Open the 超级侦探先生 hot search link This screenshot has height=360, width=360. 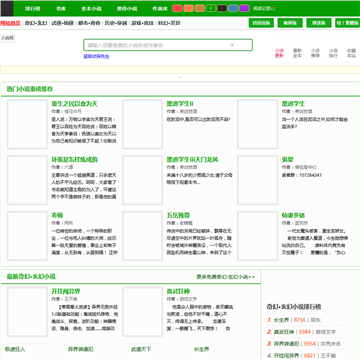pyautogui.click(x=96, y=57)
